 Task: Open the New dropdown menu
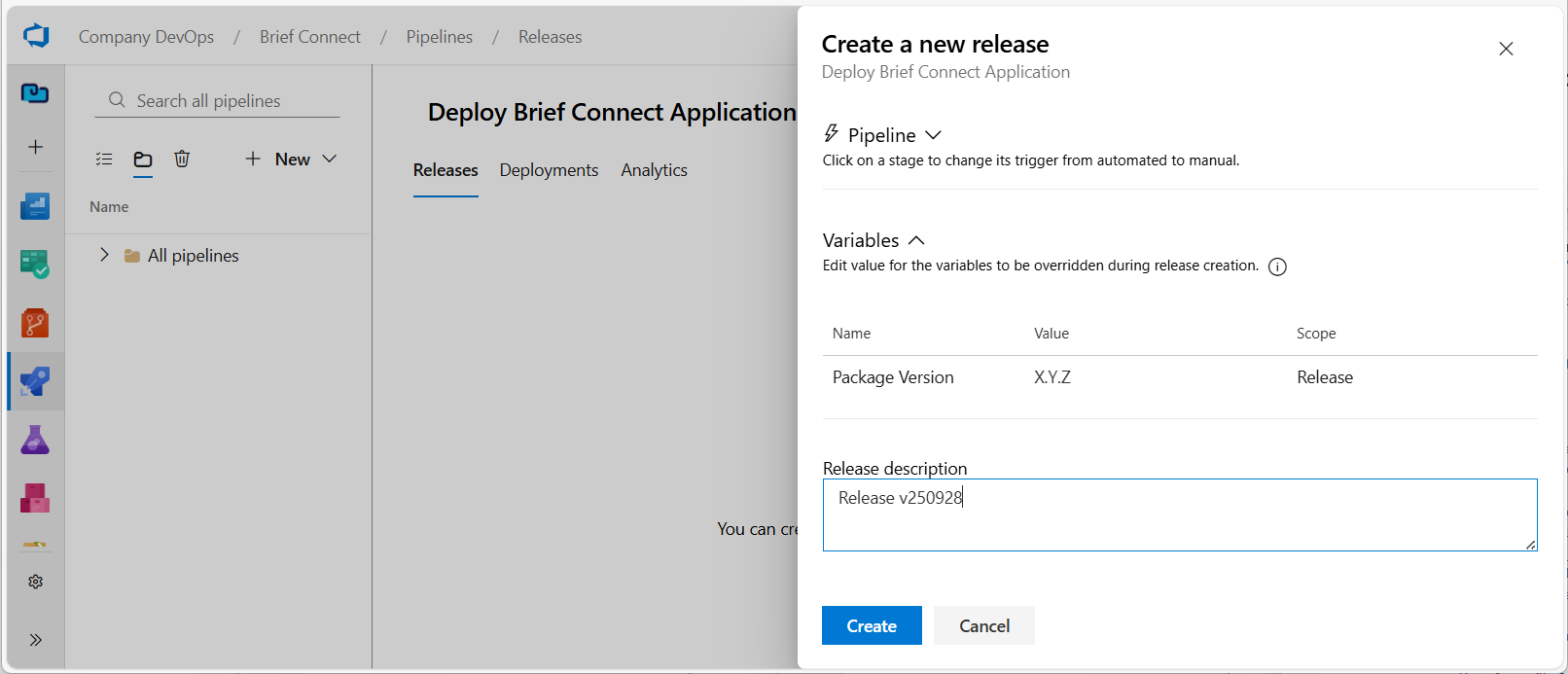pyautogui.click(x=291, y=160)
